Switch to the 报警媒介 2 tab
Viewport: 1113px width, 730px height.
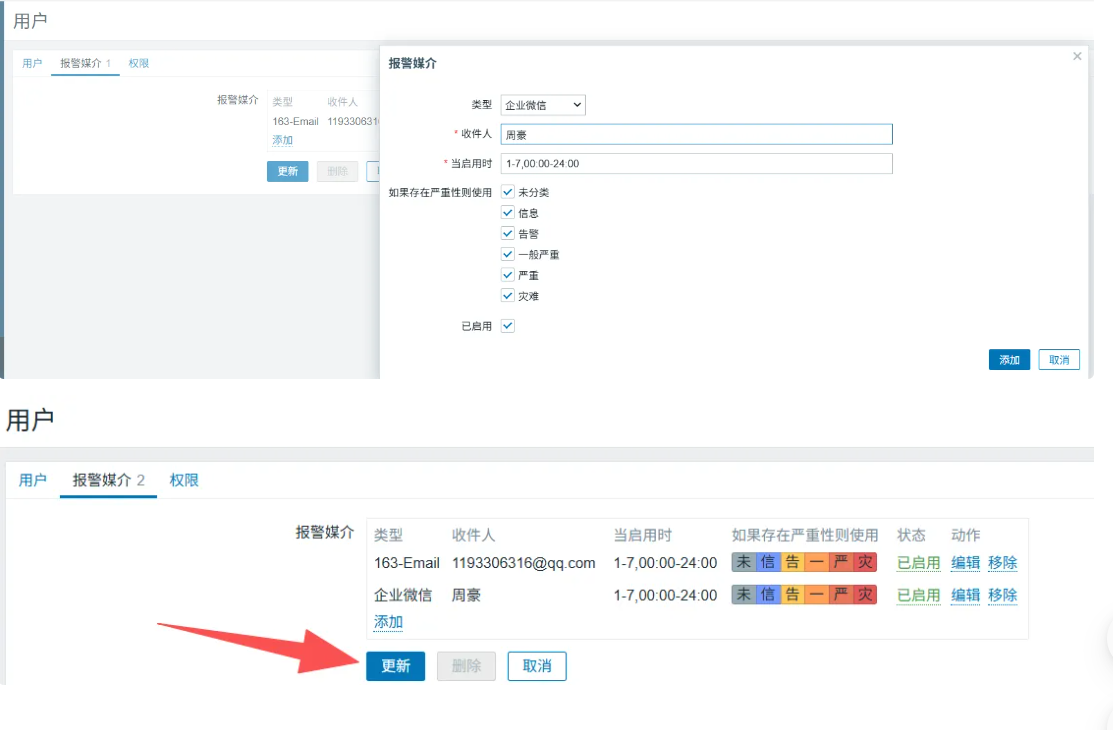click(108, 481)
